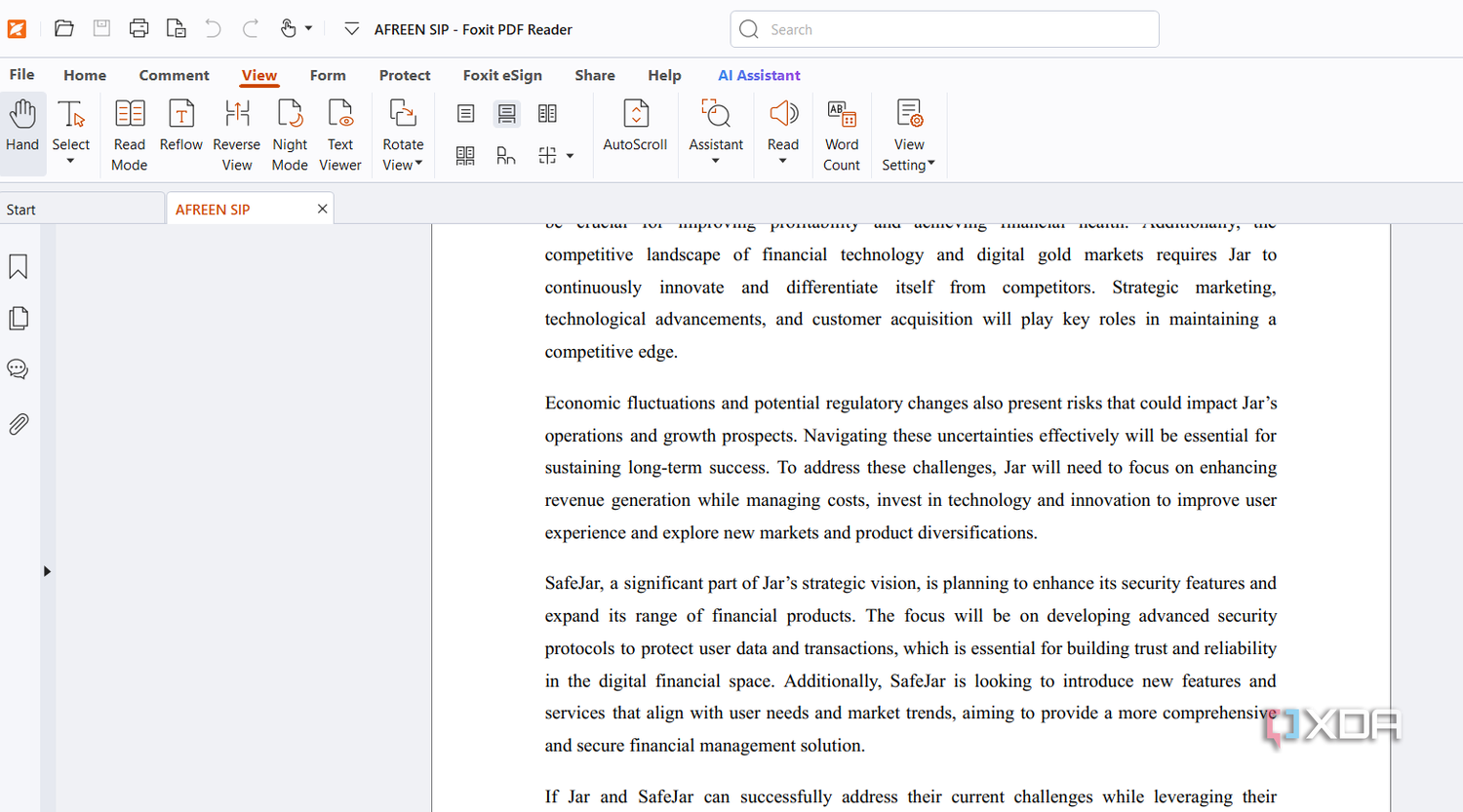Expand the Assistant dropdown
This screenshot has width=1463, height=812.
(x=715, y=162)
